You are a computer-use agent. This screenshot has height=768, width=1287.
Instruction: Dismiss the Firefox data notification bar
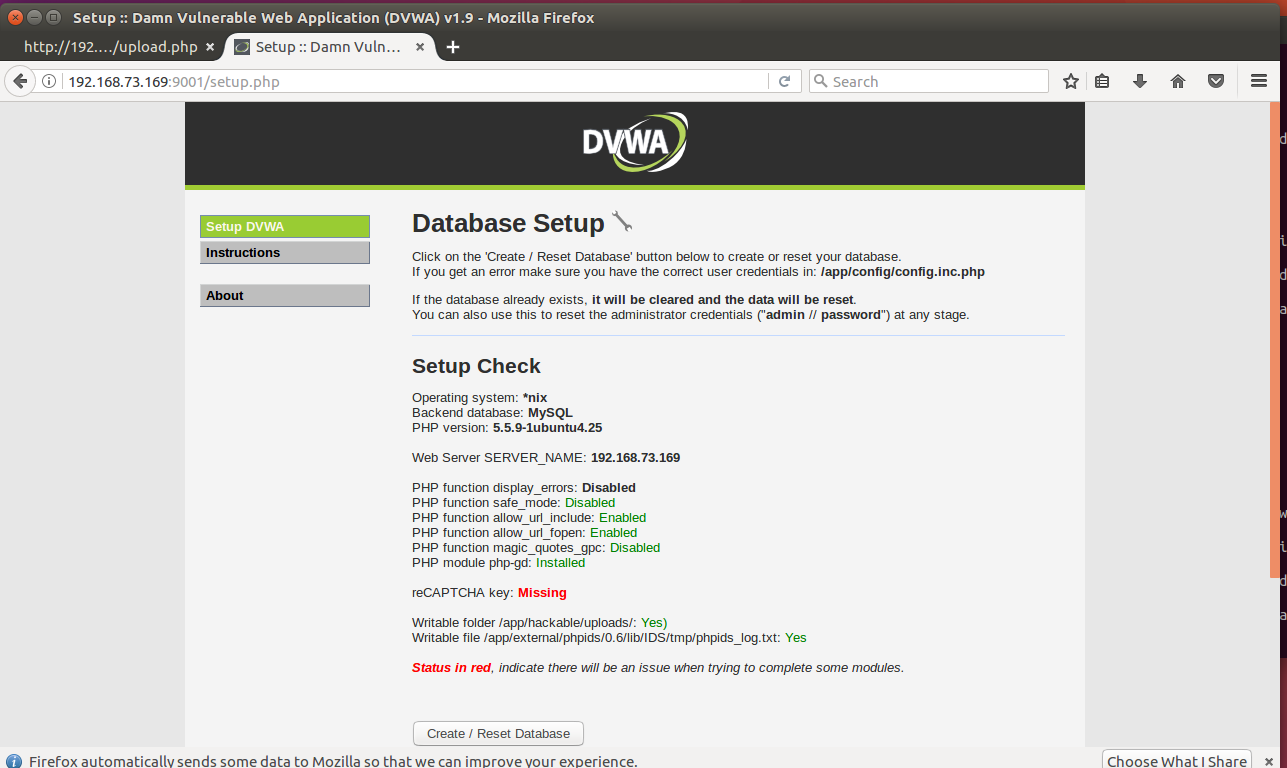click(1270, 761)
